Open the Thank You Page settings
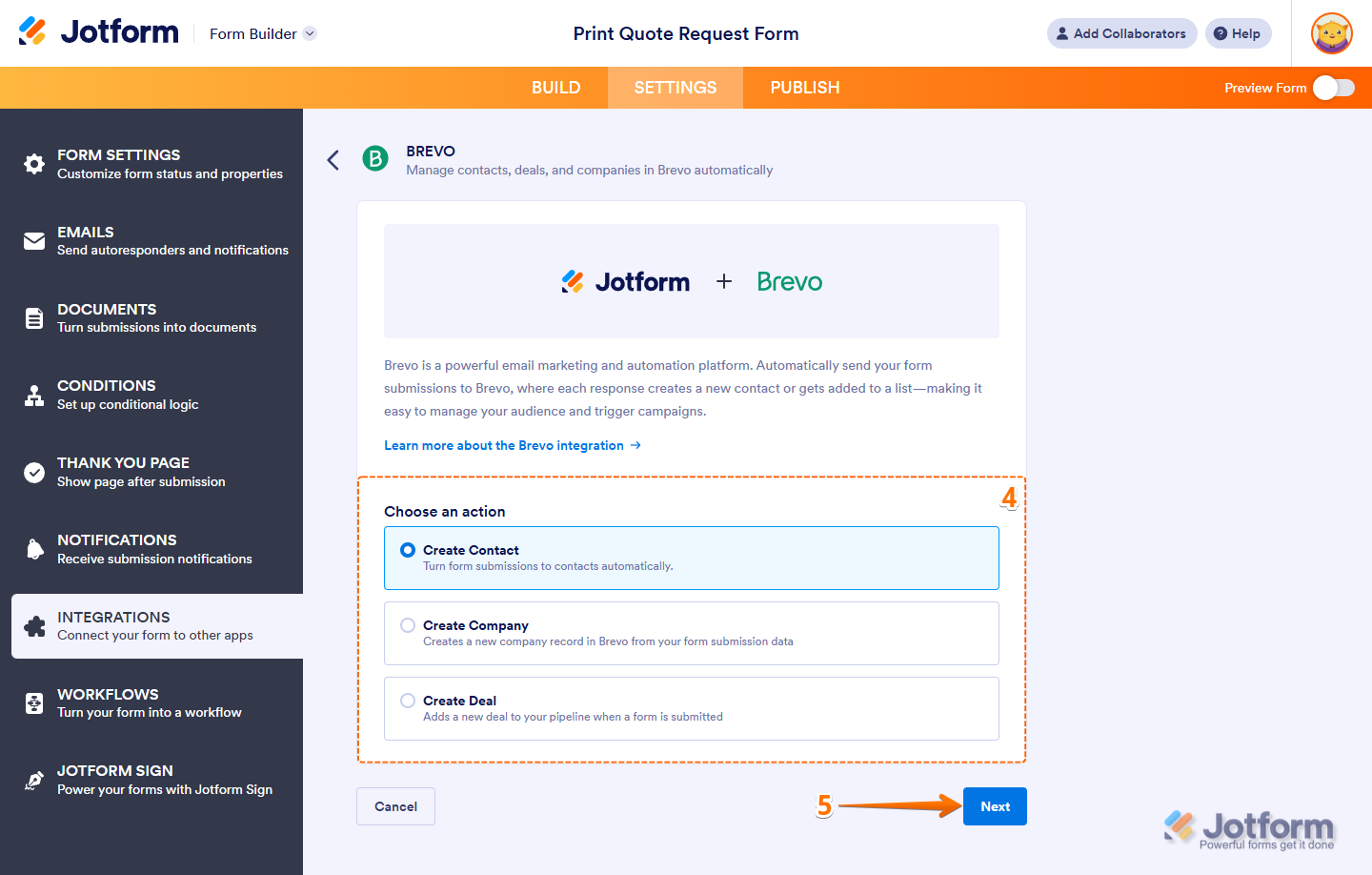This screenshot has width=1372, height=875. click(x=33, y=472)
